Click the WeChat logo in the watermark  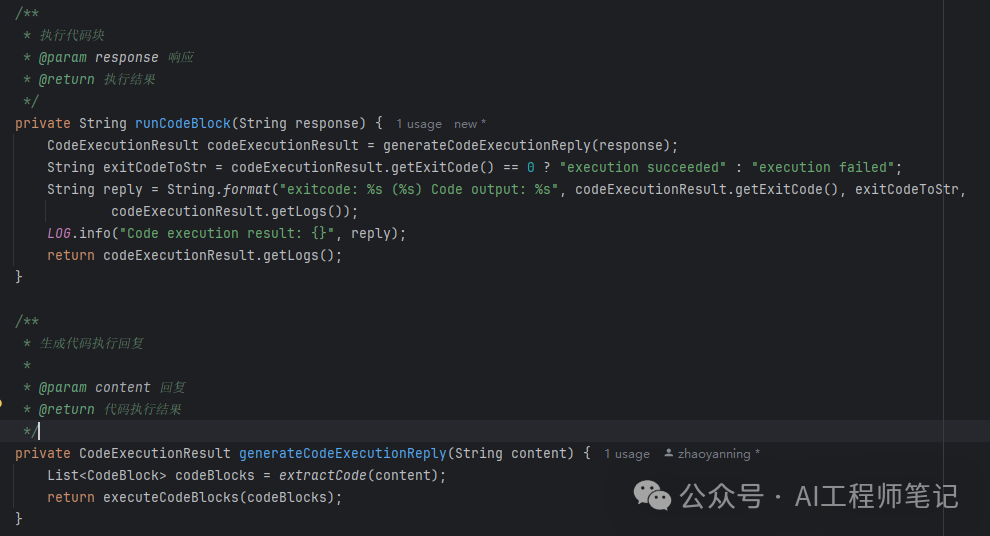[654, 495]
